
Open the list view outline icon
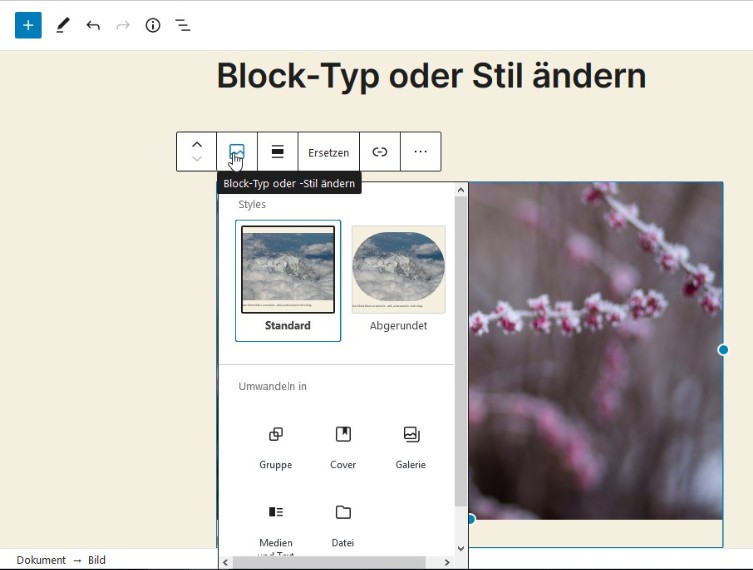point(183,25)
